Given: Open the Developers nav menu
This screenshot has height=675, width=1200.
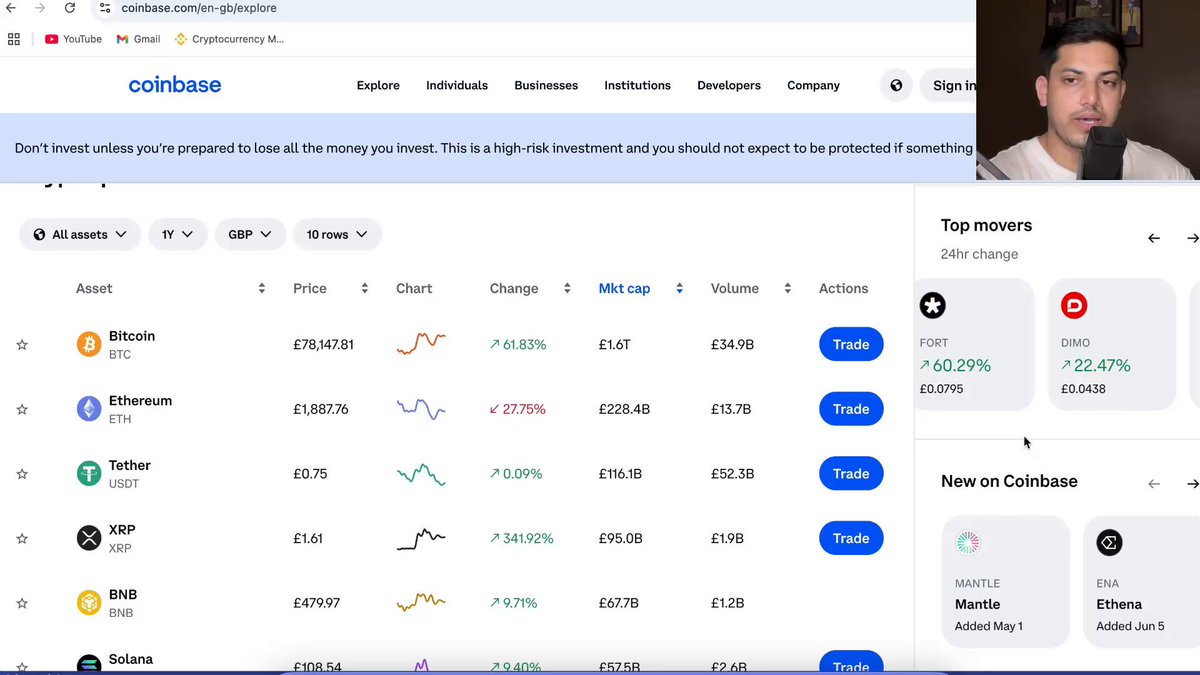Looking at the screenshot, I should pyautogui.click(x=729, y=85).
